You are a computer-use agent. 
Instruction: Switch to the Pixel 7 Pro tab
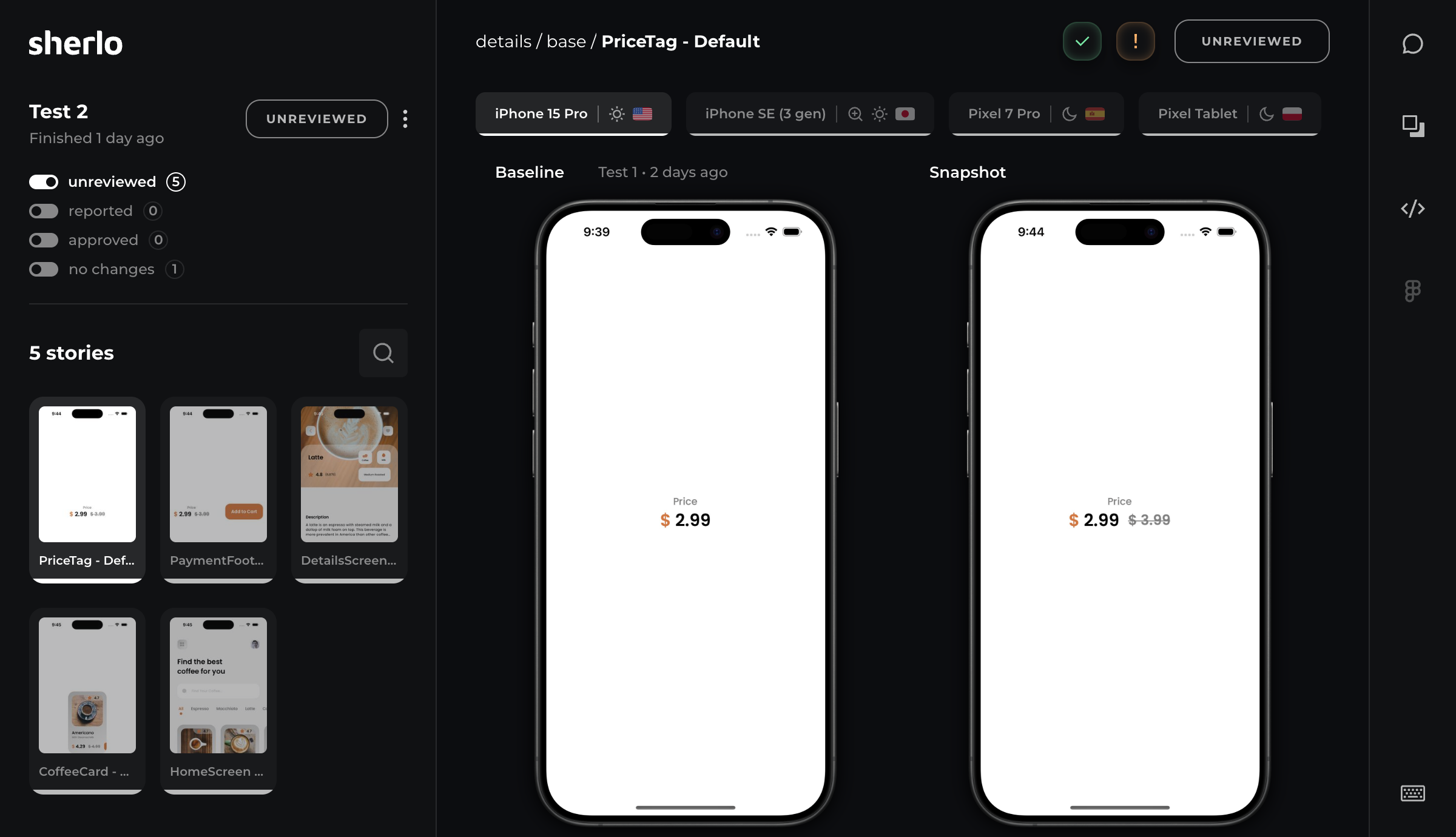[1036, 114]
